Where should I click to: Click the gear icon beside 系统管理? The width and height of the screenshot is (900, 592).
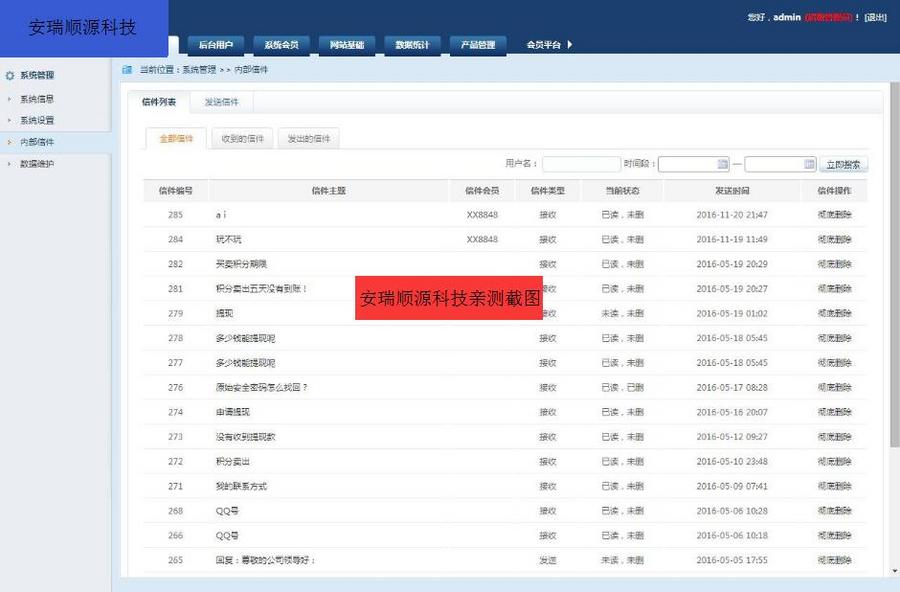9,74
